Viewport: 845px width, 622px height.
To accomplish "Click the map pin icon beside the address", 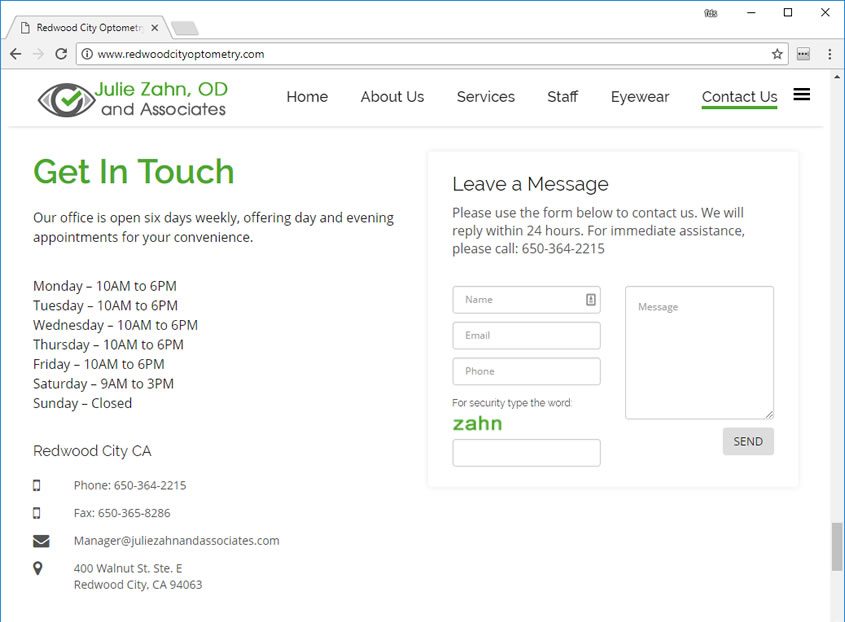I will 39,568.
